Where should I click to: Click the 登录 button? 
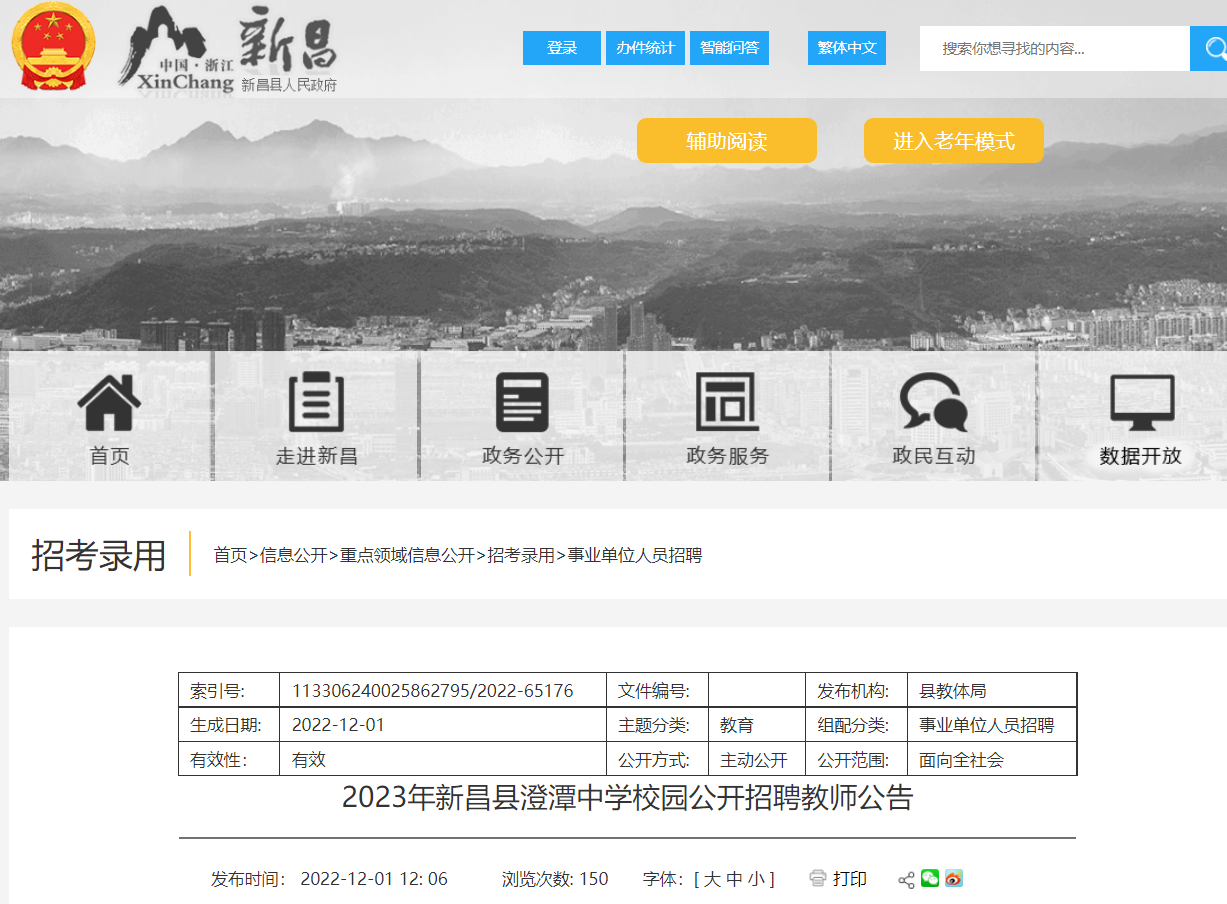click(562, 48)
